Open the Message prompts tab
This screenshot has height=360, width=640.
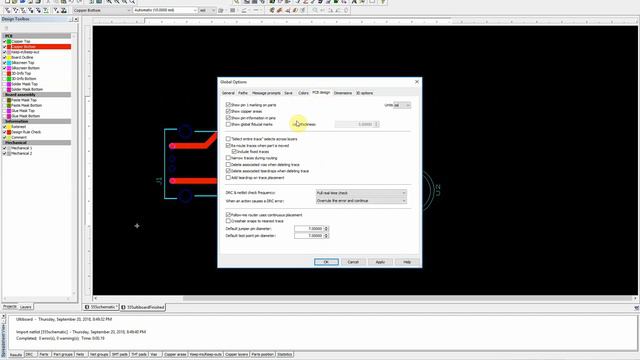tap(266, 93)
